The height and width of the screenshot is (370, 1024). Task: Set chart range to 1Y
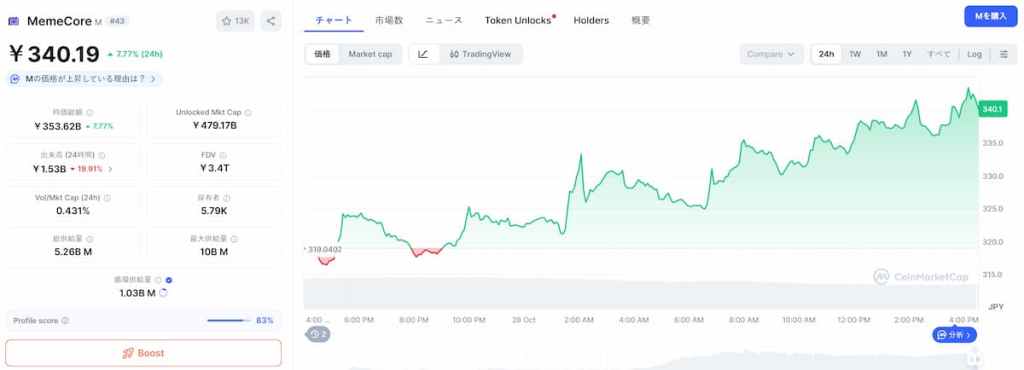(907, 54)
